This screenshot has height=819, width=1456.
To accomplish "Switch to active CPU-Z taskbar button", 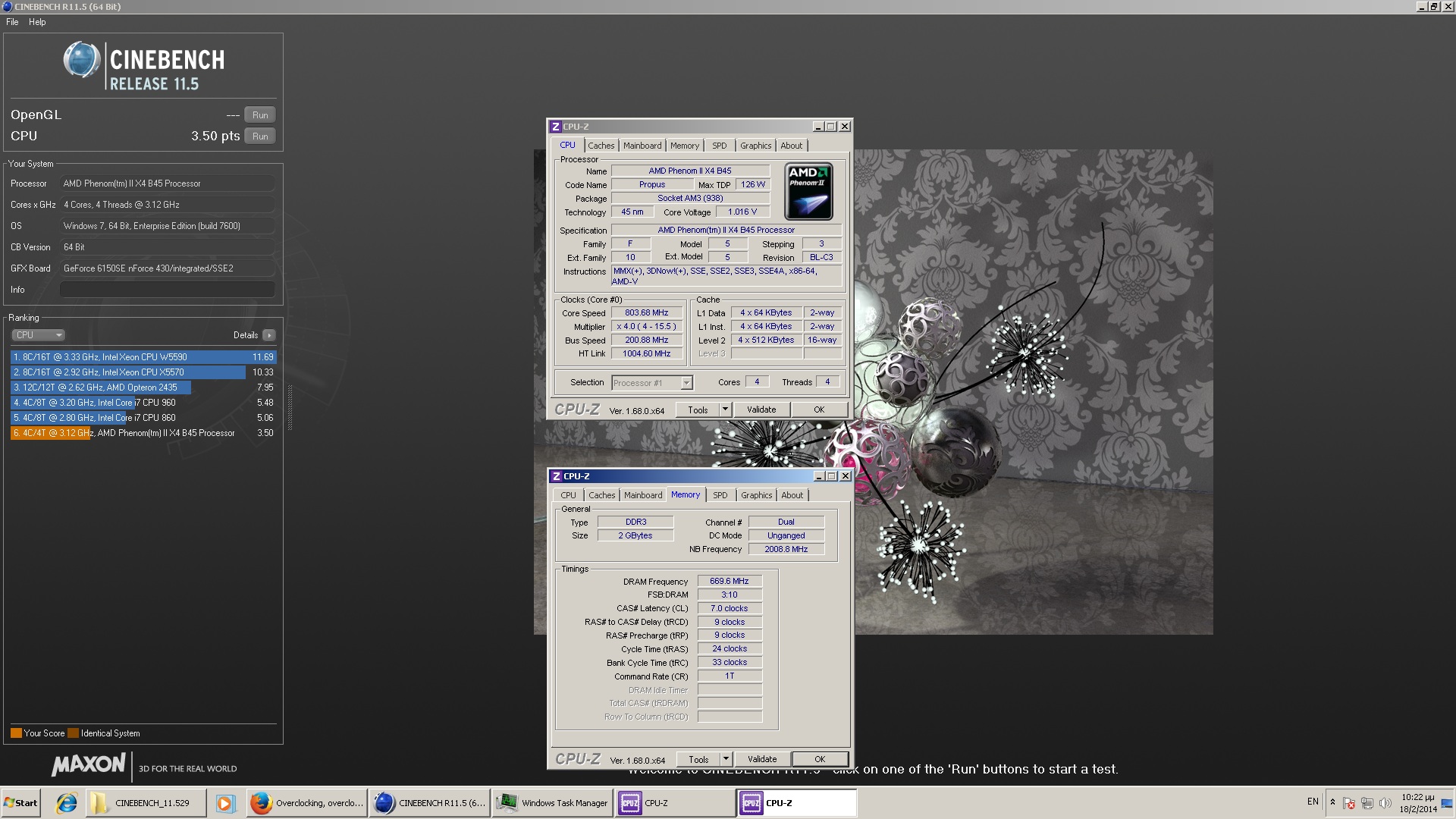I will (x=798, y=803).
